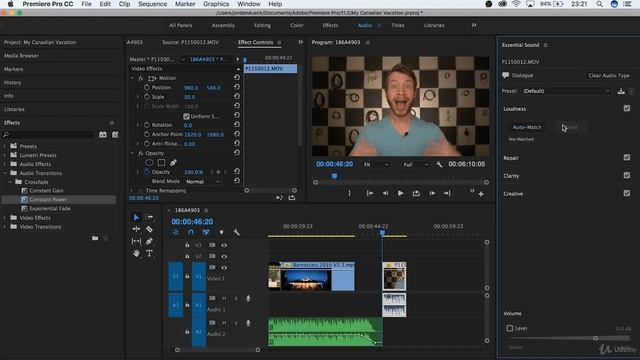
Task: Toggle the Clarity checkbox
Action: 627,176
